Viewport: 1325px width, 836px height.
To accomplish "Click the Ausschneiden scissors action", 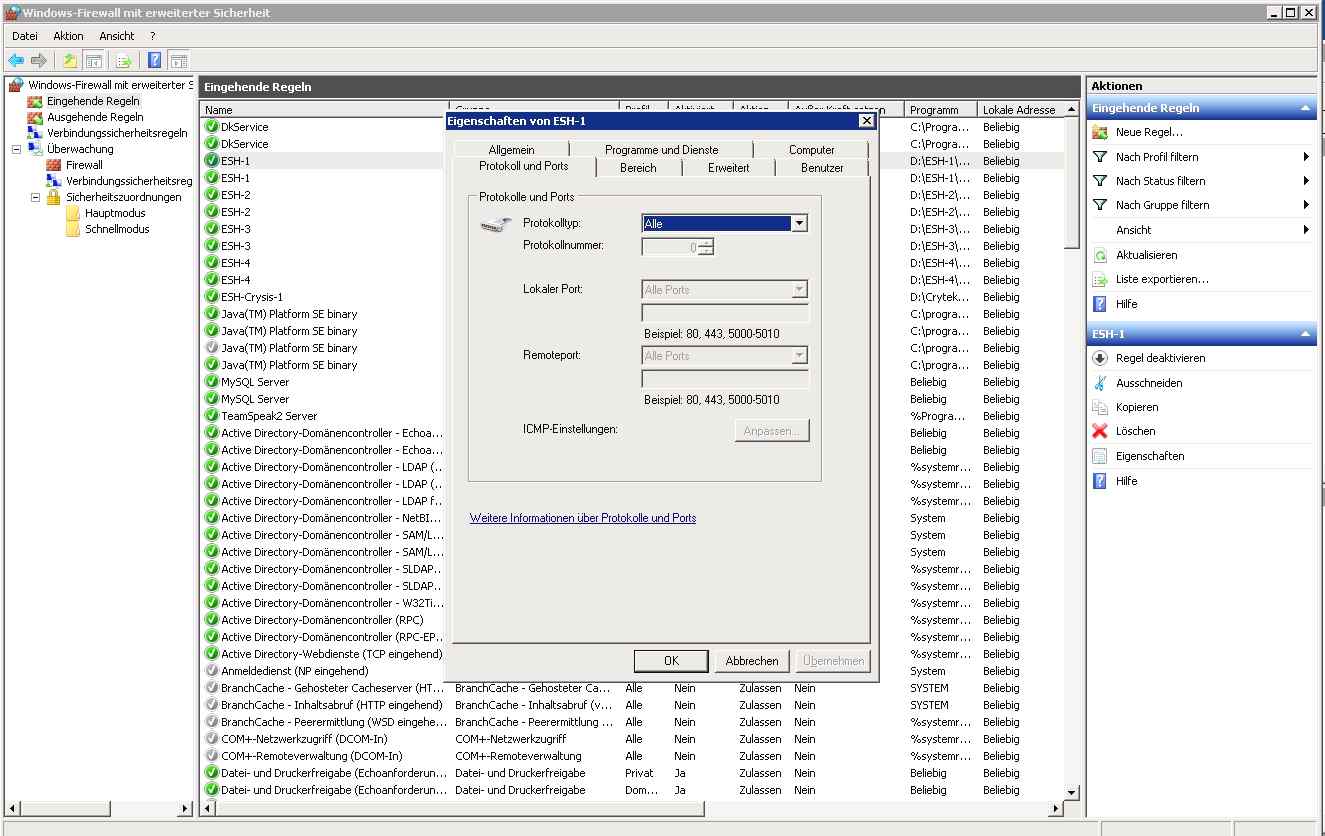I will point(1149,383).
